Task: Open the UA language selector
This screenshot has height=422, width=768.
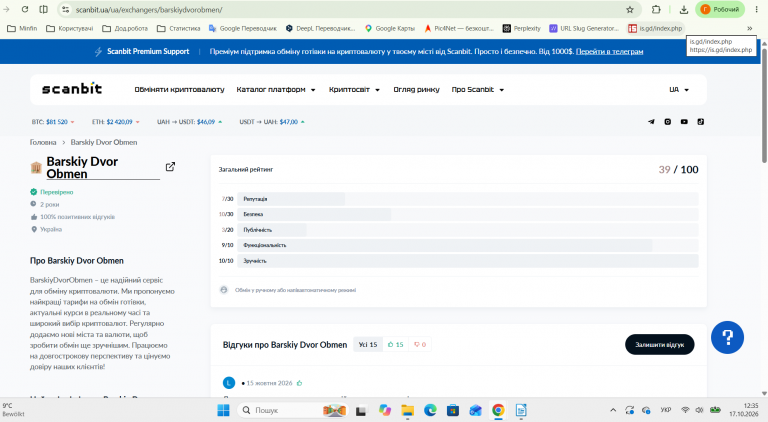Action: (x=679, y=90)
